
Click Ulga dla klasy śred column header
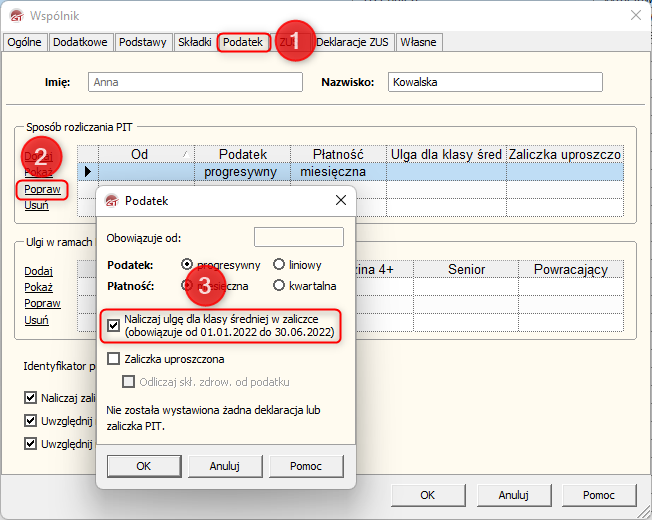446,154
